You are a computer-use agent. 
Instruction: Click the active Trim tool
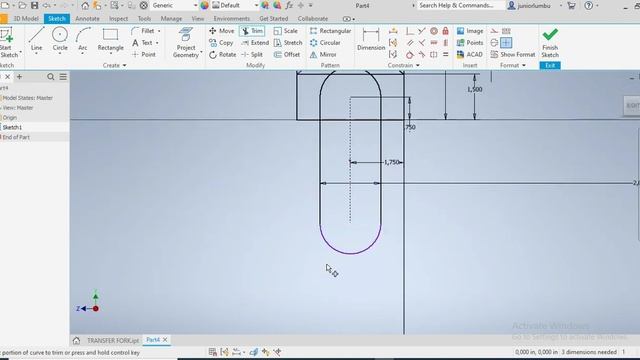252,31
